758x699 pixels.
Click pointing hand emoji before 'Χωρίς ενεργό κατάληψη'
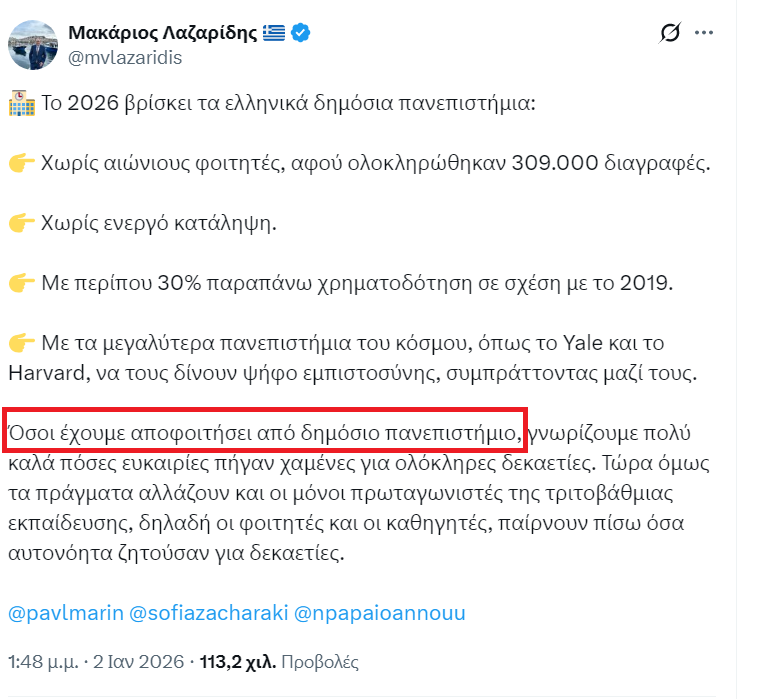pos(21,223)
